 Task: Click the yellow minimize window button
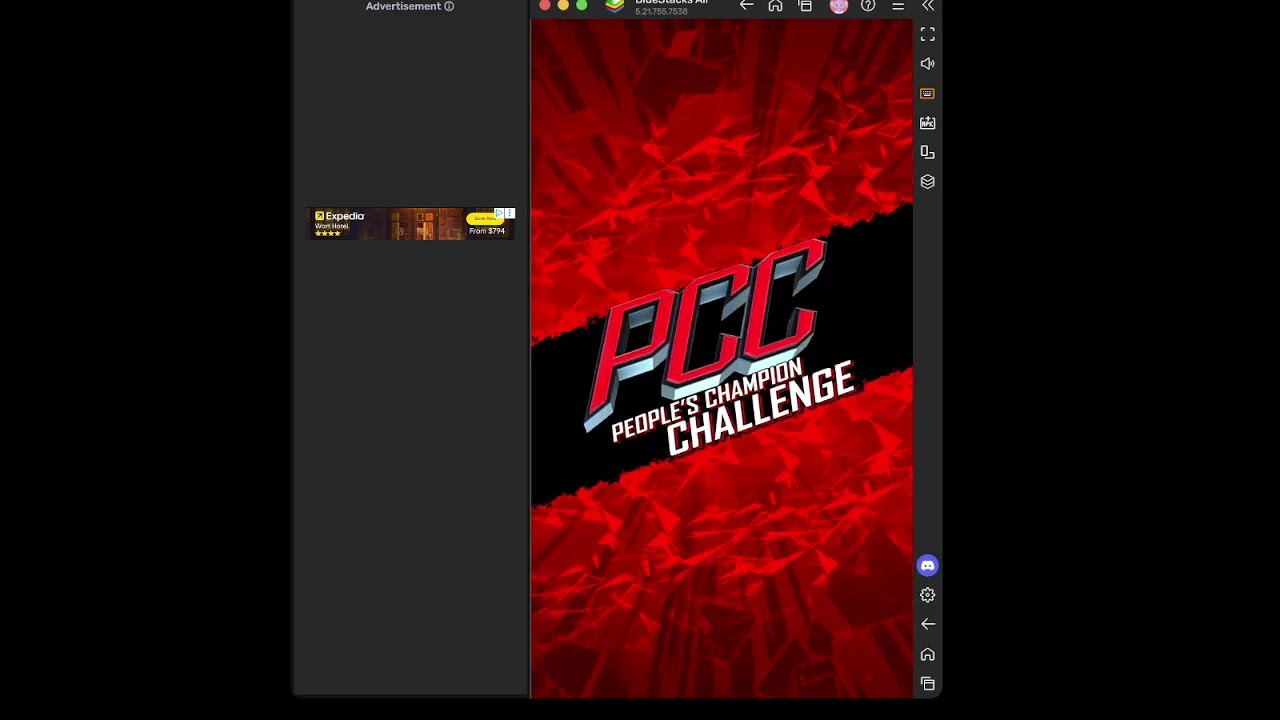[x=563, y=5]
